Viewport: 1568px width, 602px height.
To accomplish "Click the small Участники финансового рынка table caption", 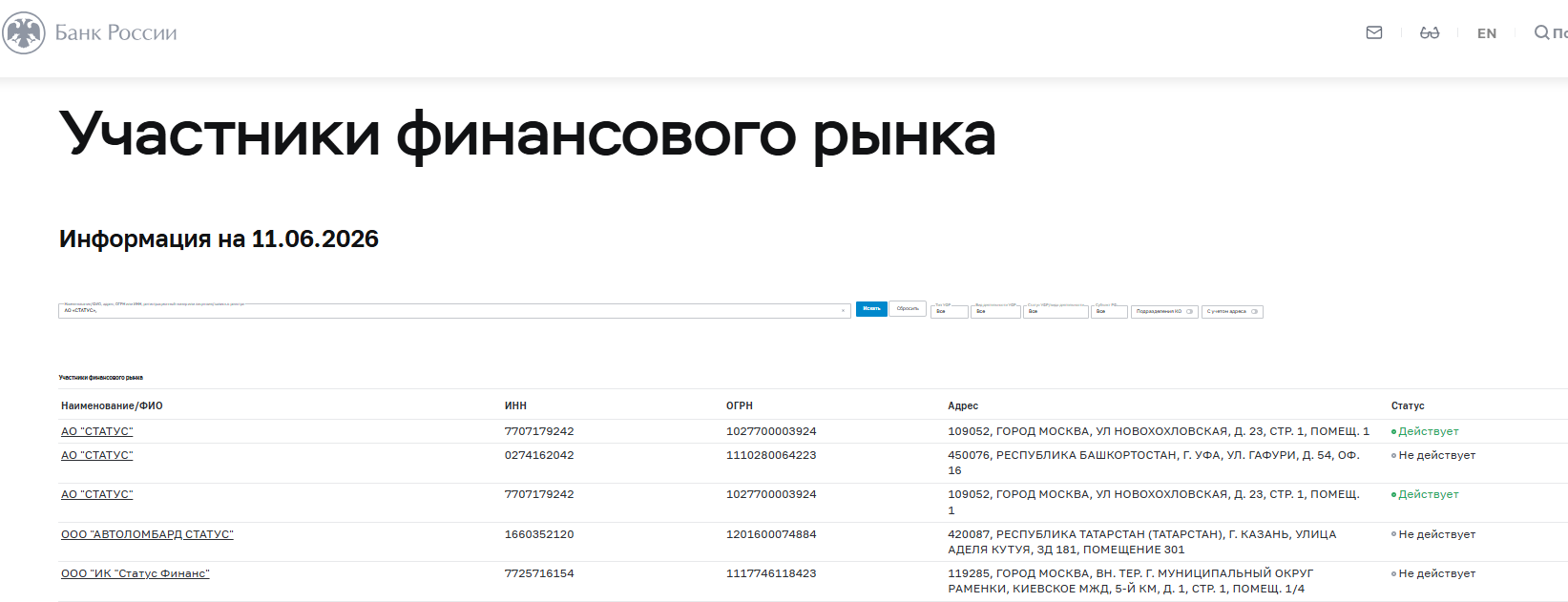I will click(101, 378).
